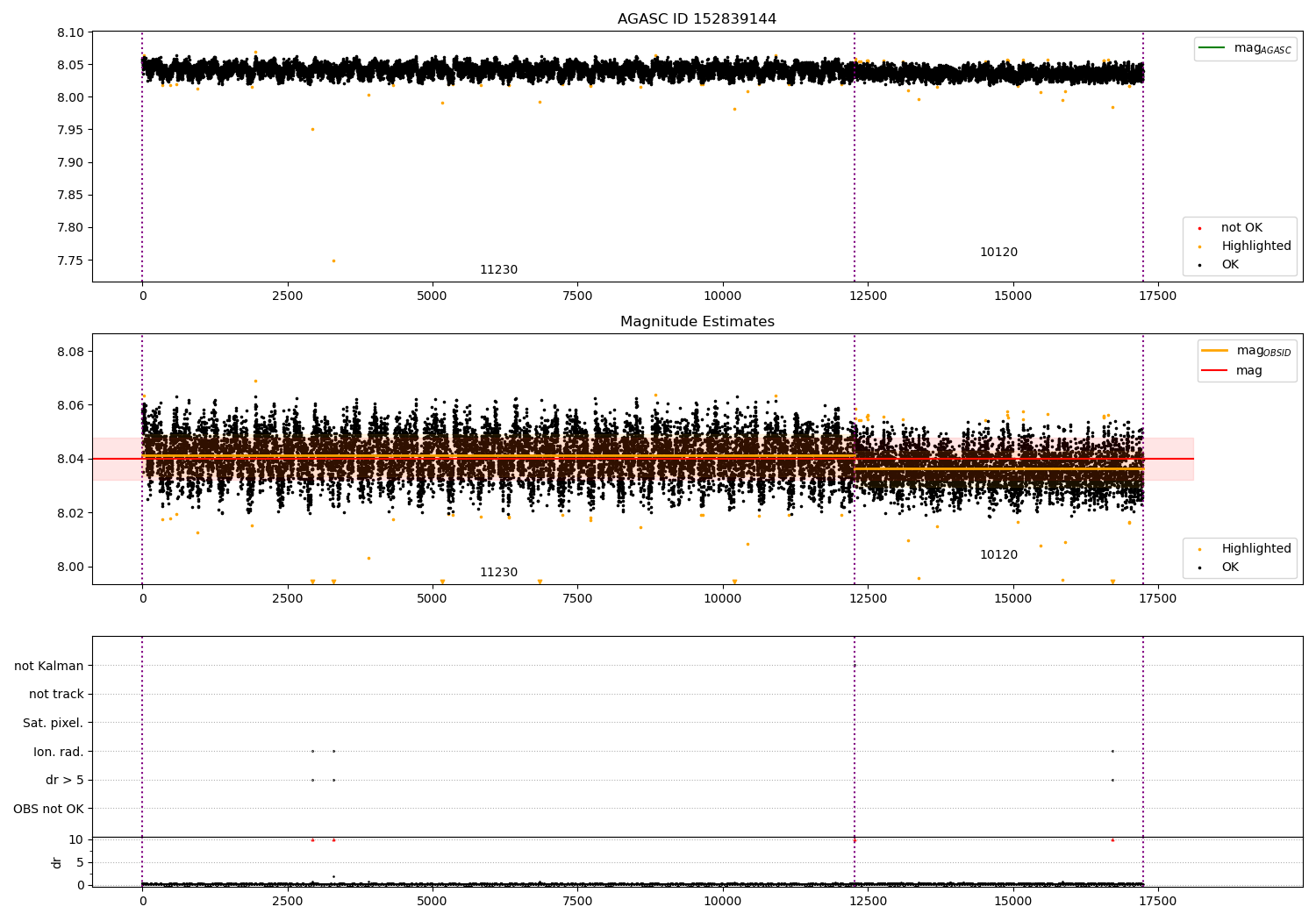Screen dimensions: 1316x921
Task: Click the 11230 OBSID label in top plot
Action: [498, 270]
